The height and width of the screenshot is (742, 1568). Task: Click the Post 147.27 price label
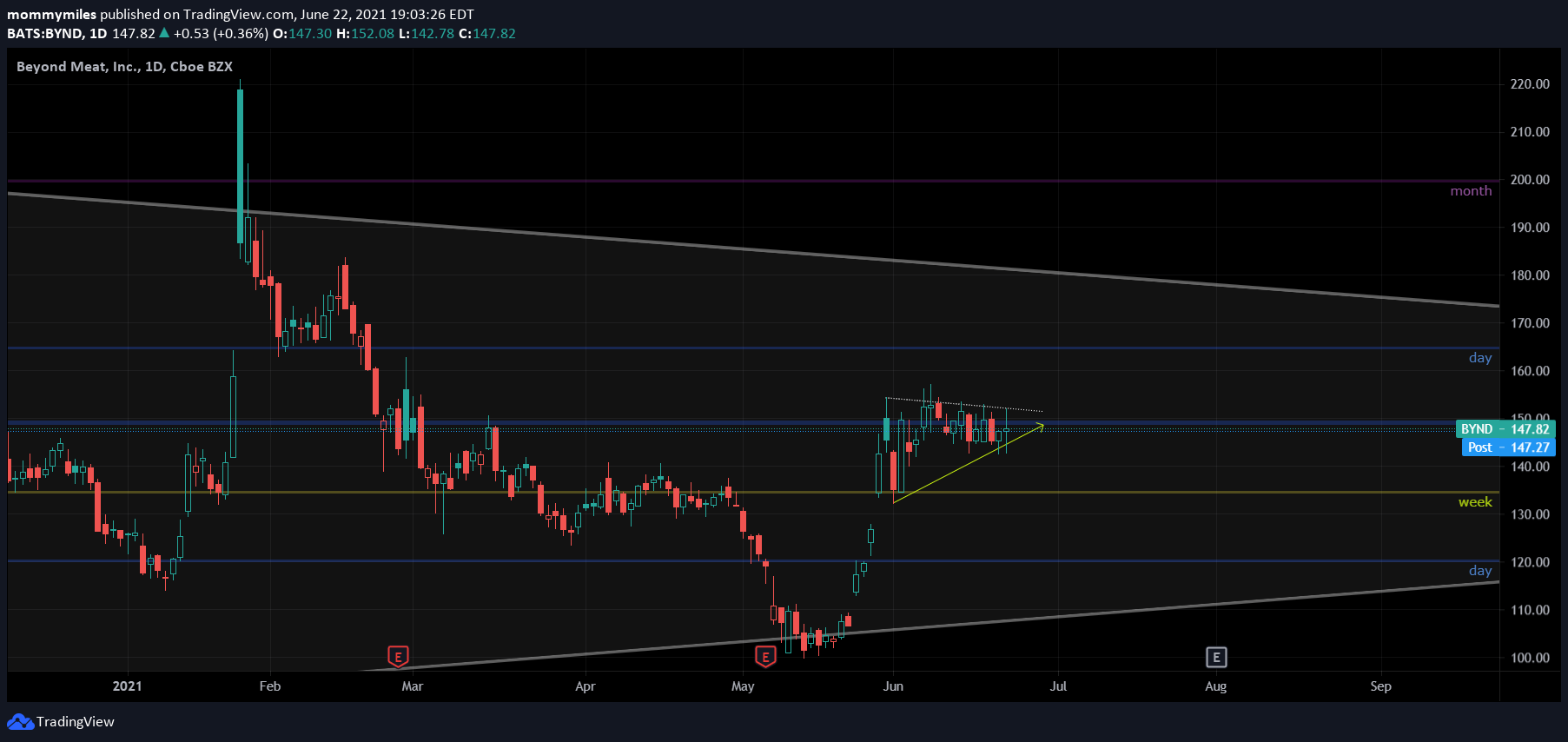pos(1508,447)
